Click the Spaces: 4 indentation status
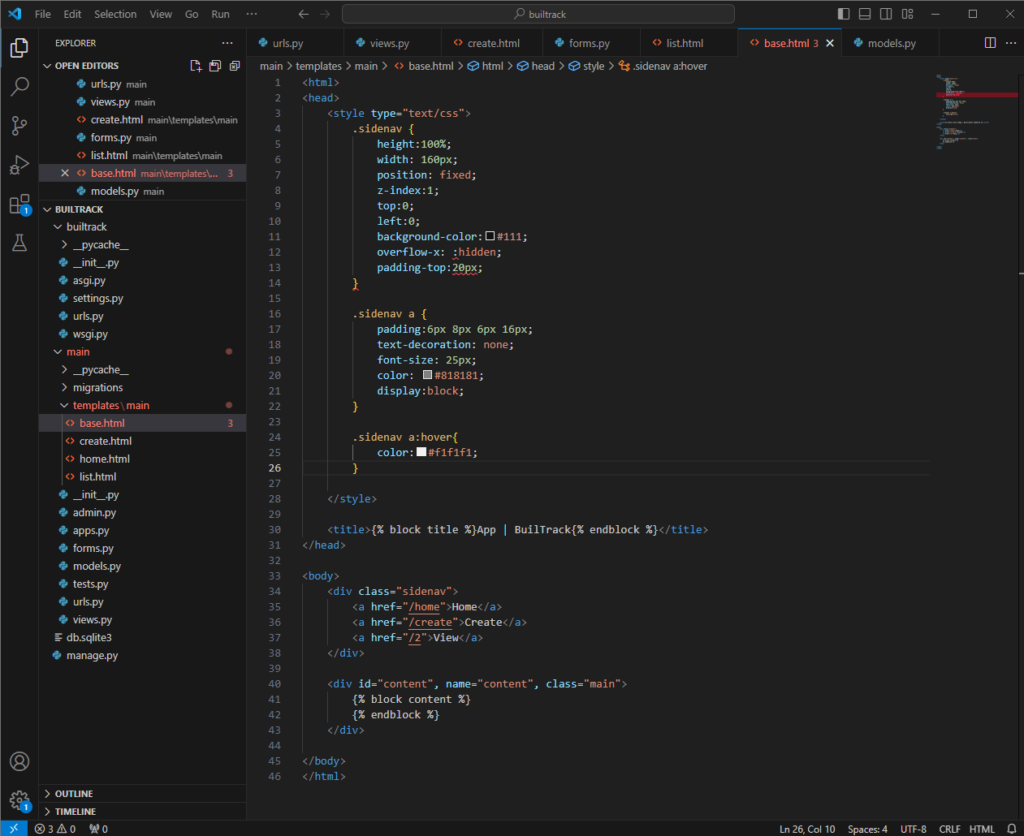 pos(867,829)
